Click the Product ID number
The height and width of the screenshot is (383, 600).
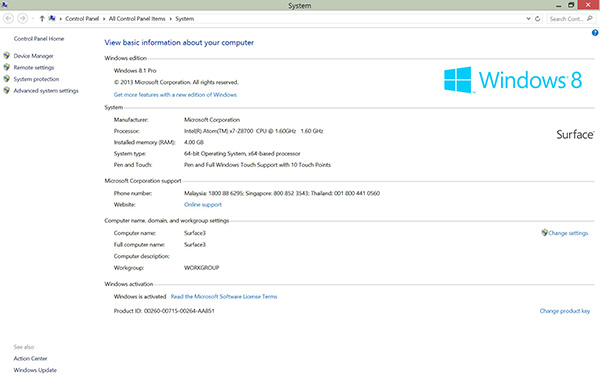[179, 311]
